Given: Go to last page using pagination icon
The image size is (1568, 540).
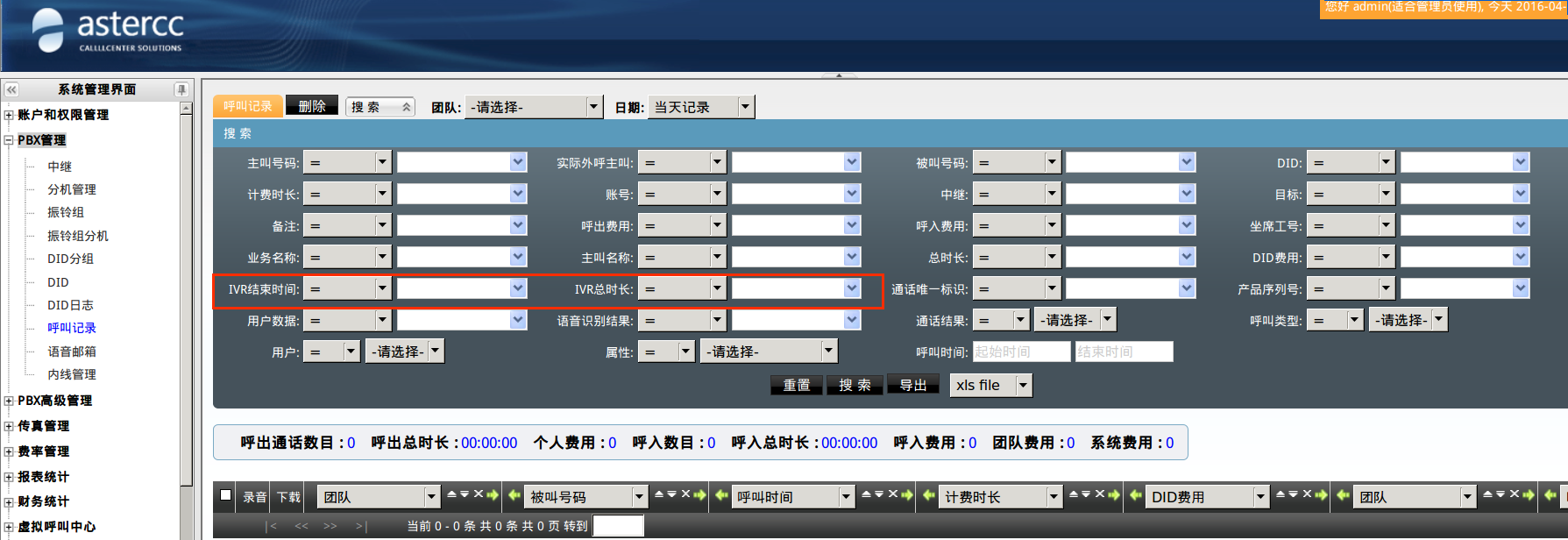Looking at the screenshot, I should (360, 526).
